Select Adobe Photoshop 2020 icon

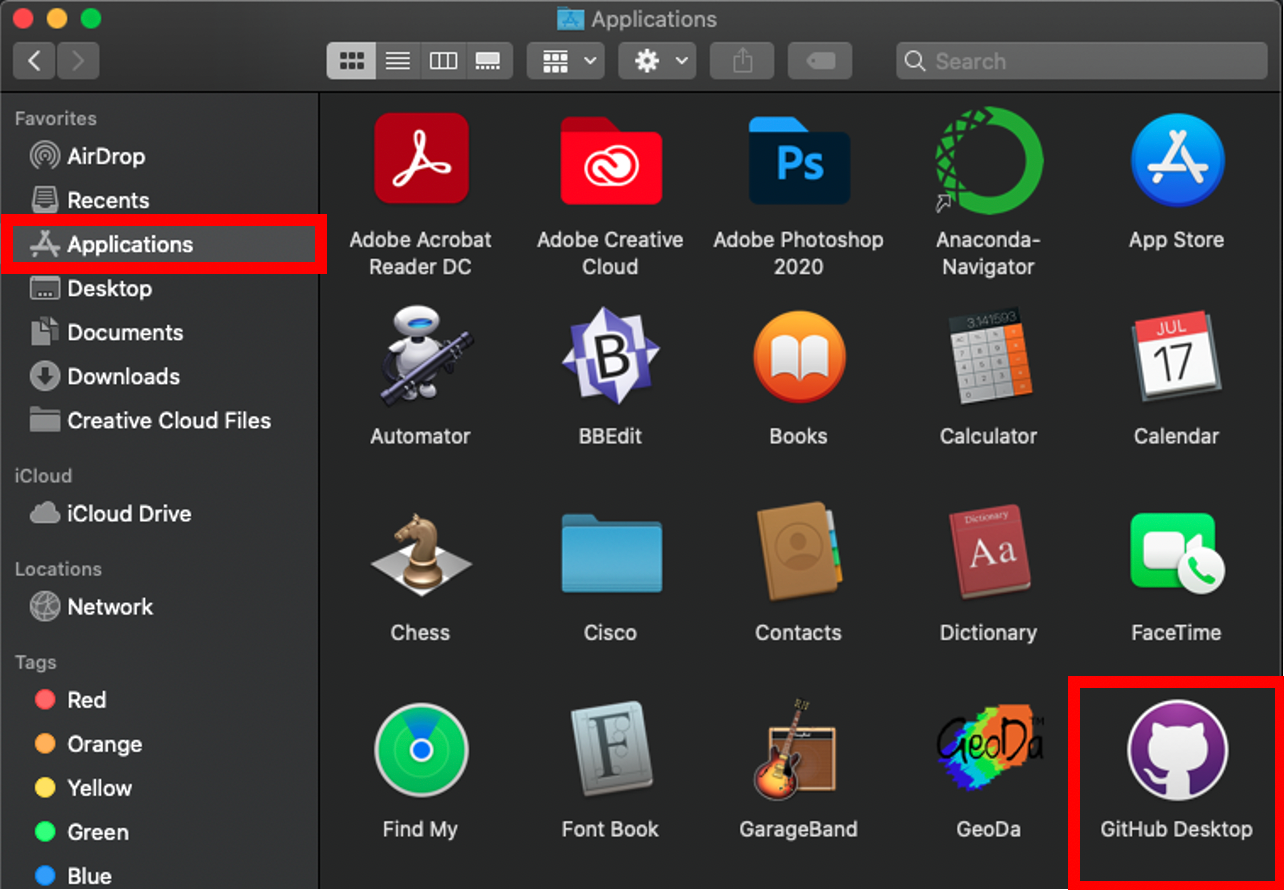click(x=799, y=160)
